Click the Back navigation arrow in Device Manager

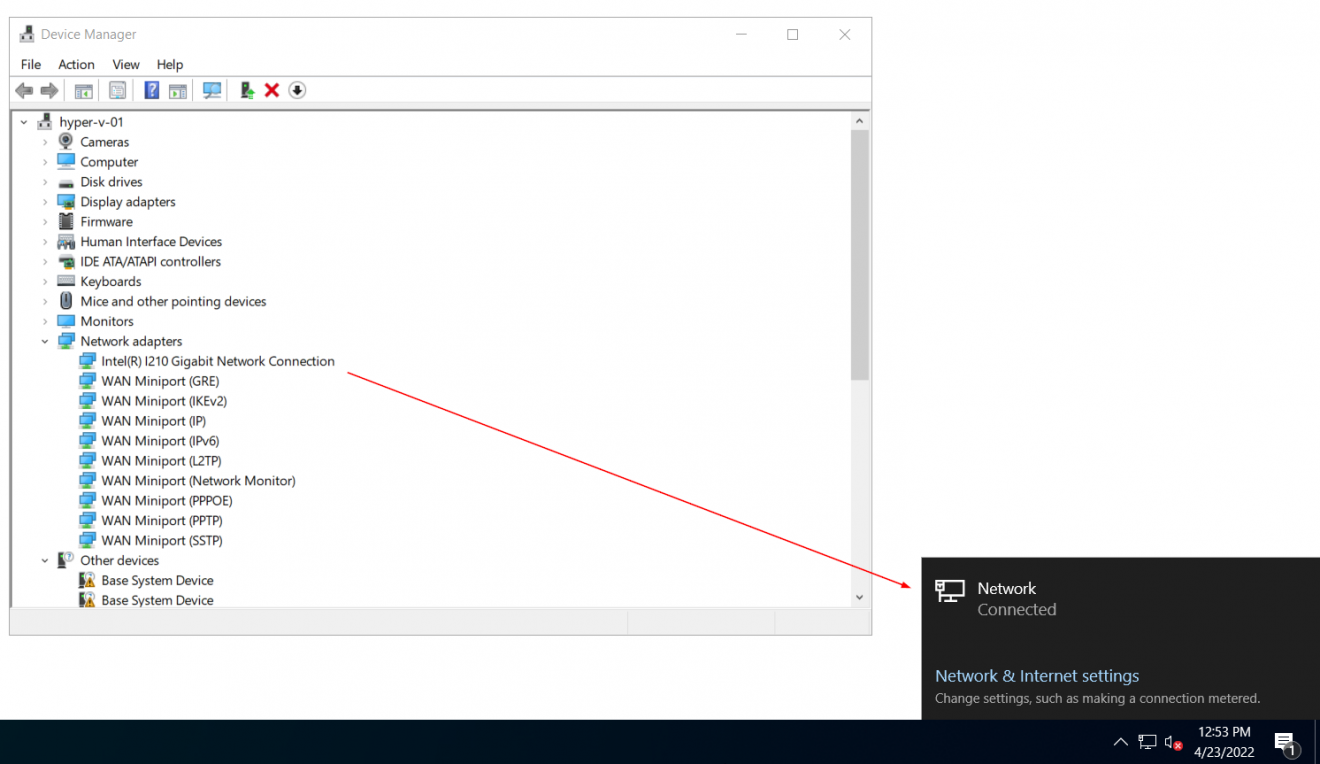[24, 90]
